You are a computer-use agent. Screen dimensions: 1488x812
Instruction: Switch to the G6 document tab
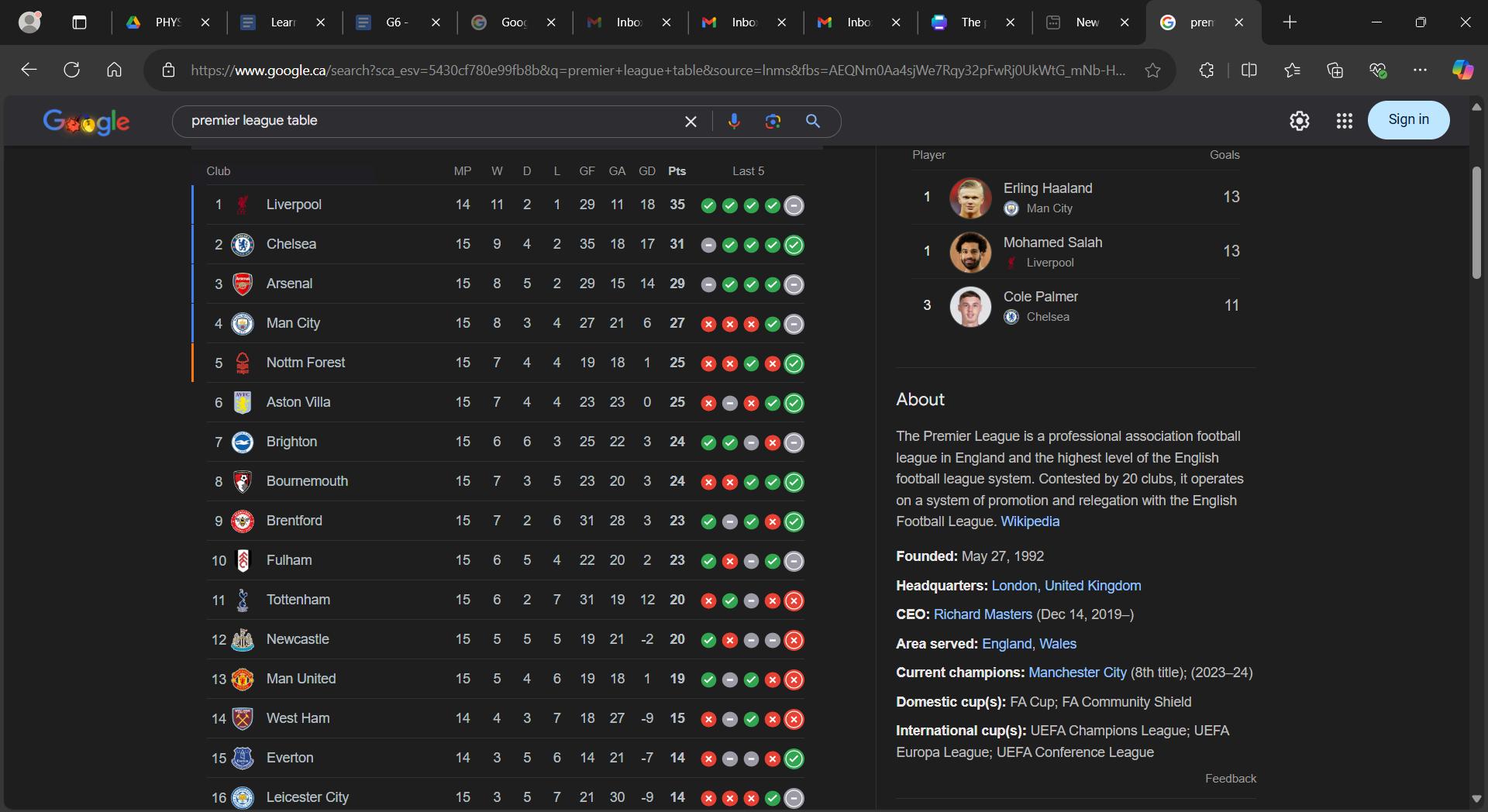[398, 22]
